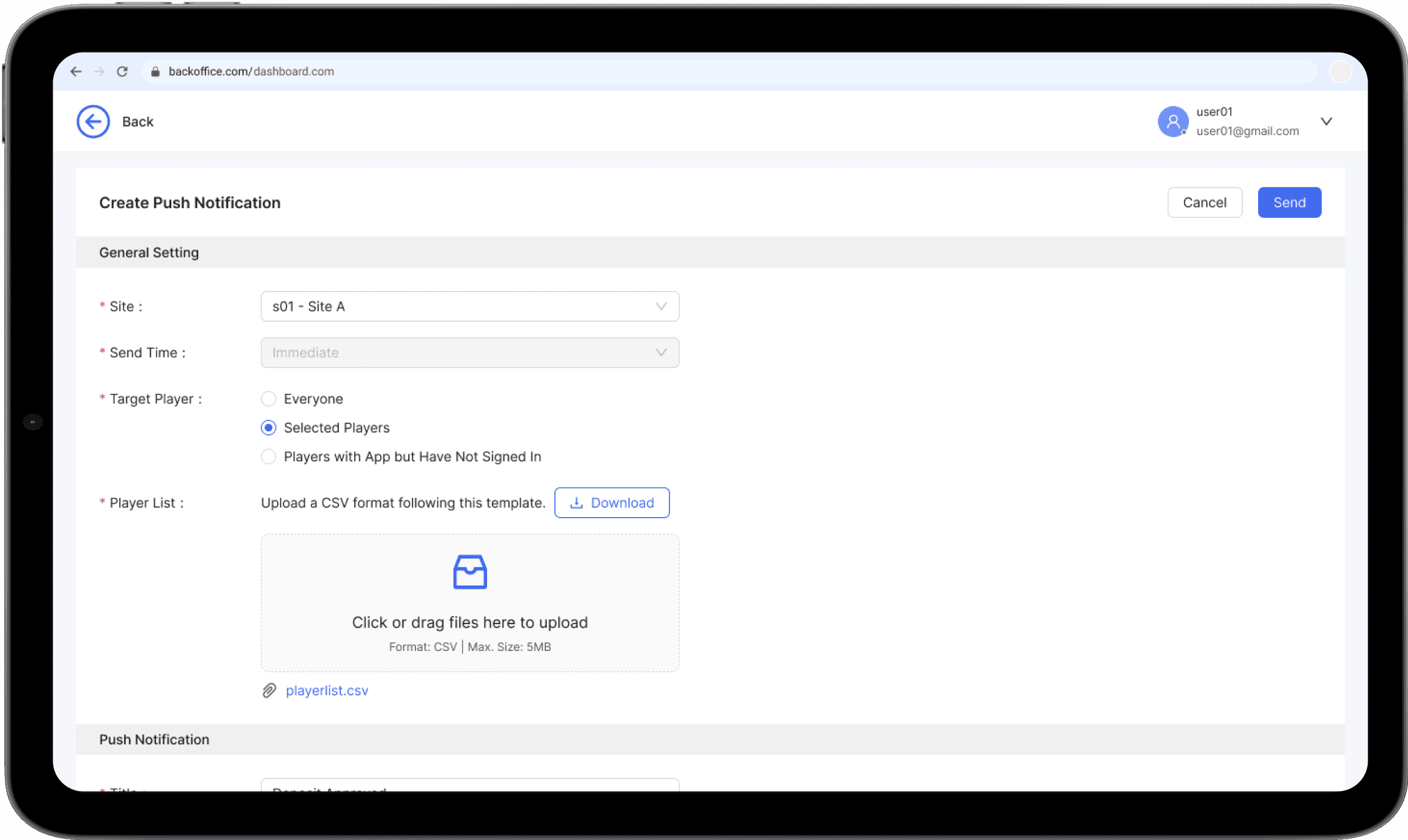
Task: Choose Players with App but Have Not Signed In
Action: (x=269, y=456)
